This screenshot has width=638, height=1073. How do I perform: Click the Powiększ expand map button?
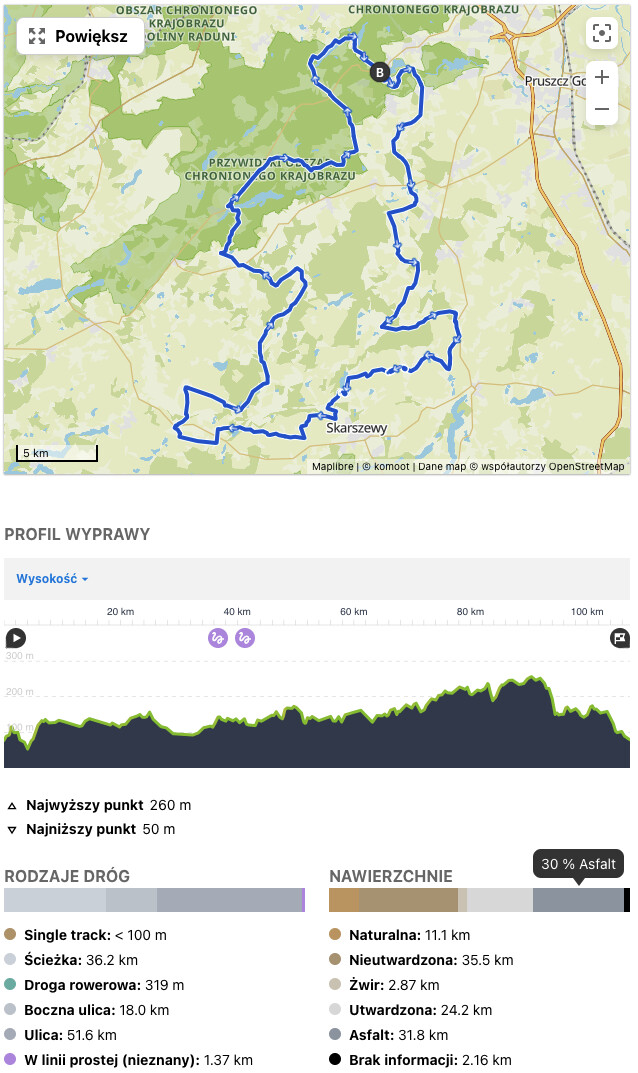click(80, 36)
